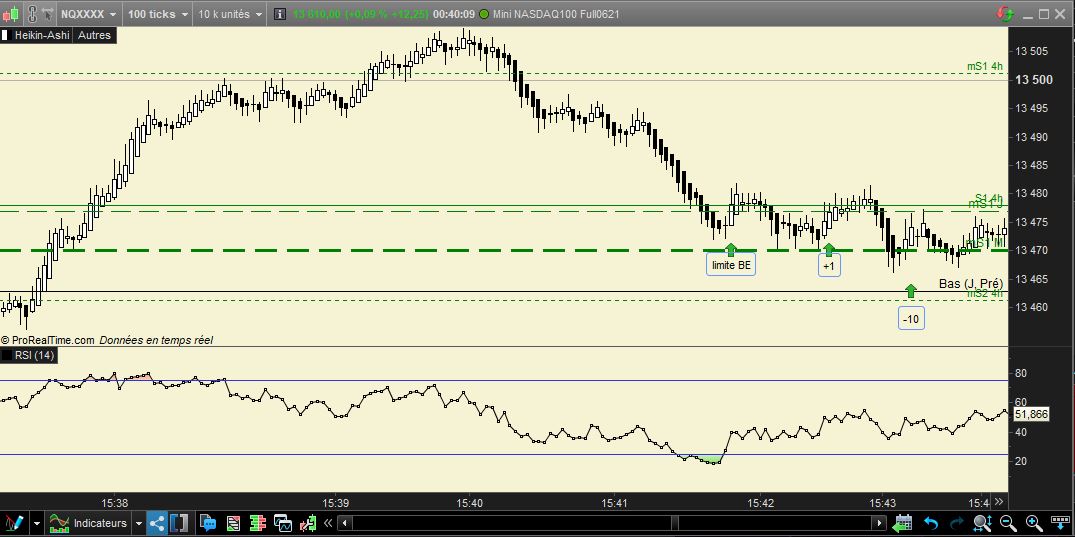Click the blue undo arrow
Image resolution: width=1075 pixels, height=537 pixels.
[930, 524]
